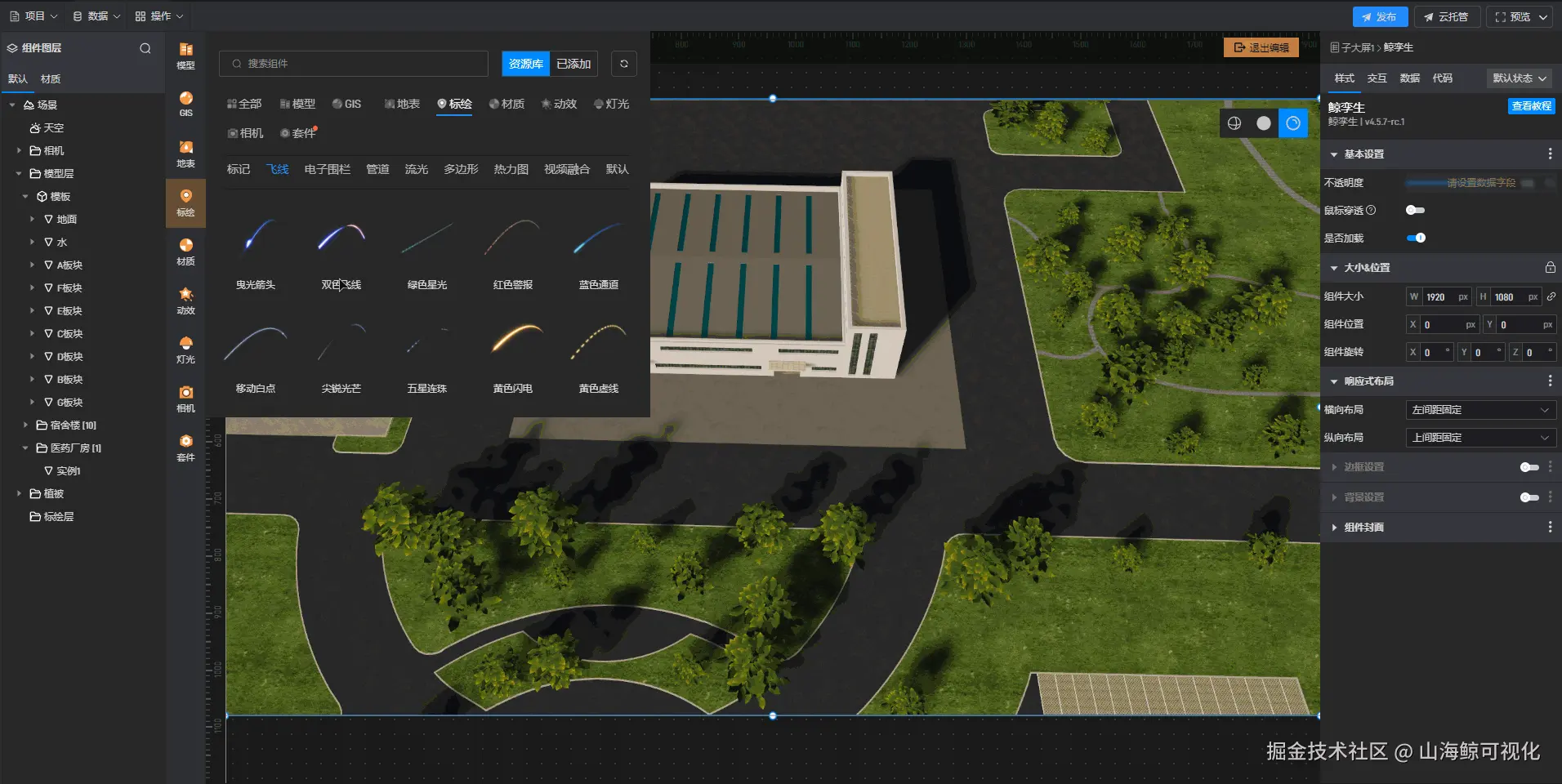Switch to the 材质 tab in the layer panel
This screenshot has width=1562, height=784.
(51, 79)
